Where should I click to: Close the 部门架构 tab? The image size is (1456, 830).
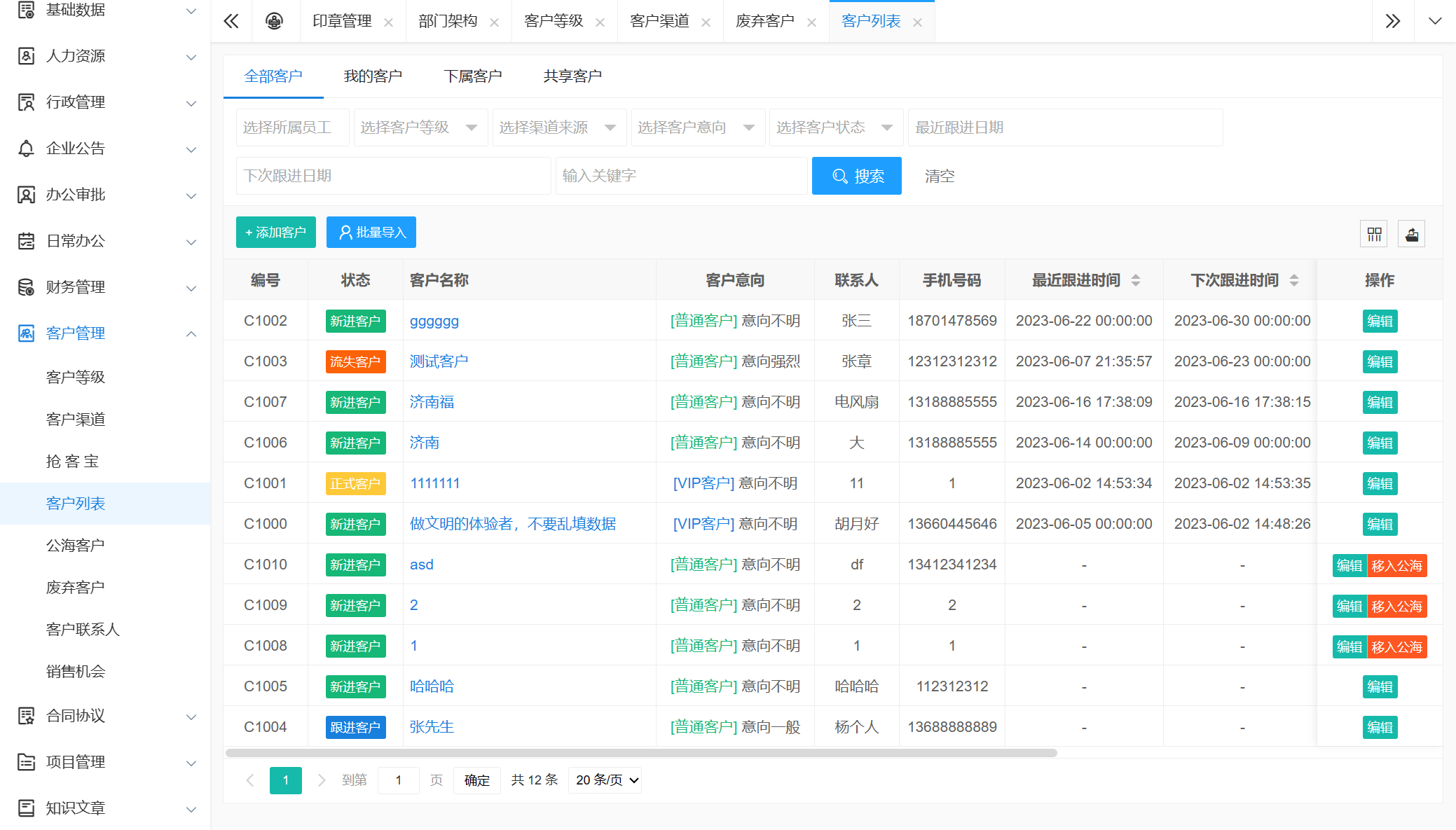[x=494, y=22]
